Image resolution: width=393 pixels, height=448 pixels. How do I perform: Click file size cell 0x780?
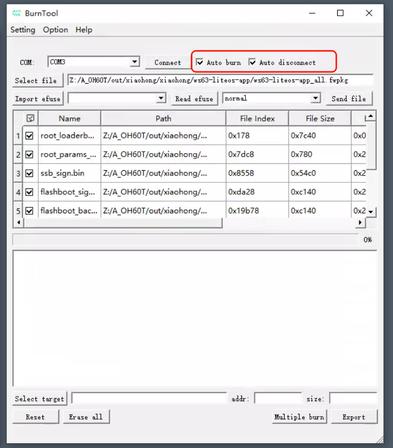(x=320, y=154)
